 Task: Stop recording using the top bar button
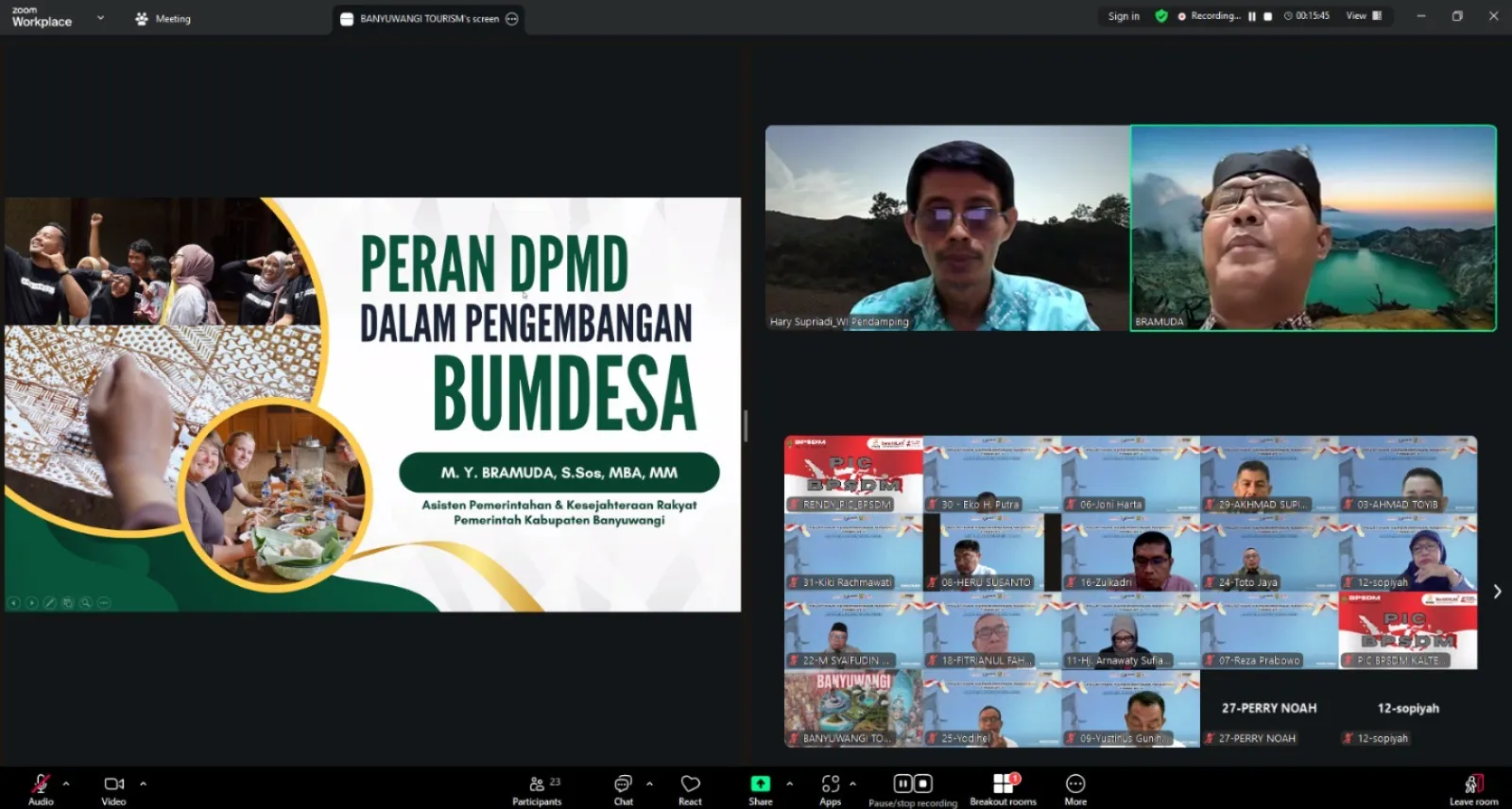coord(1268,16)
